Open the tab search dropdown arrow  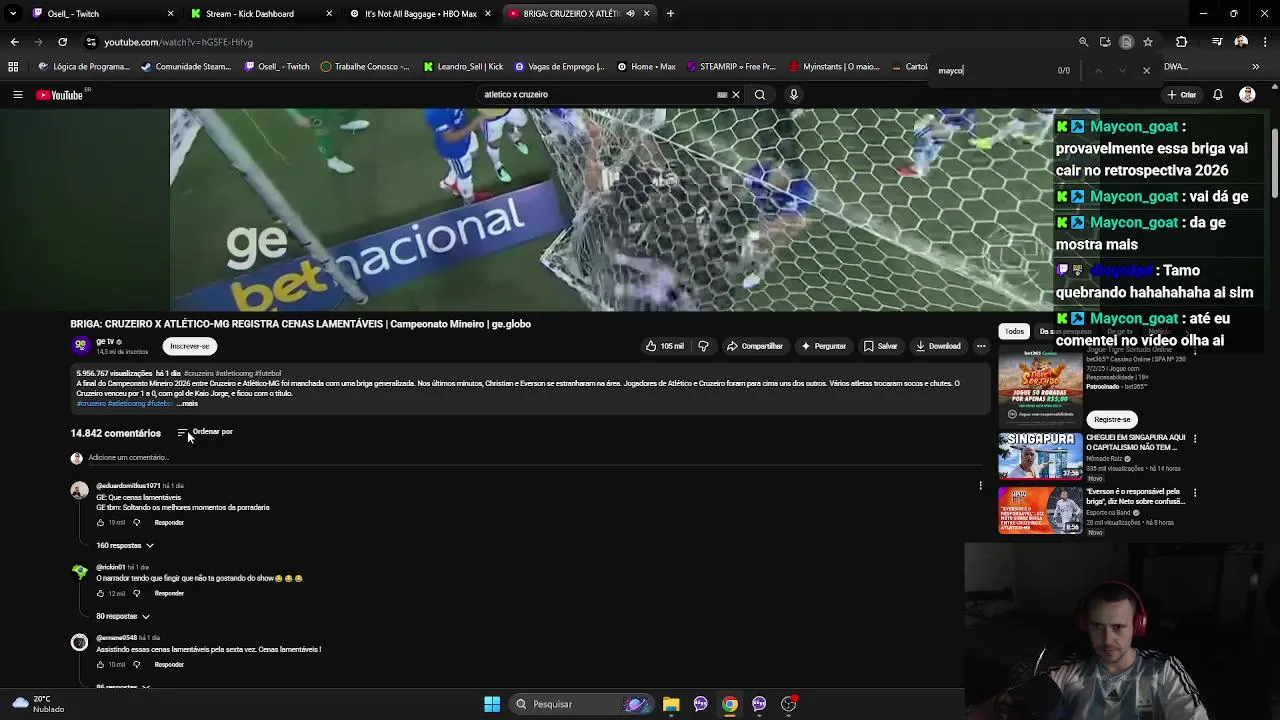coord(13,14)
